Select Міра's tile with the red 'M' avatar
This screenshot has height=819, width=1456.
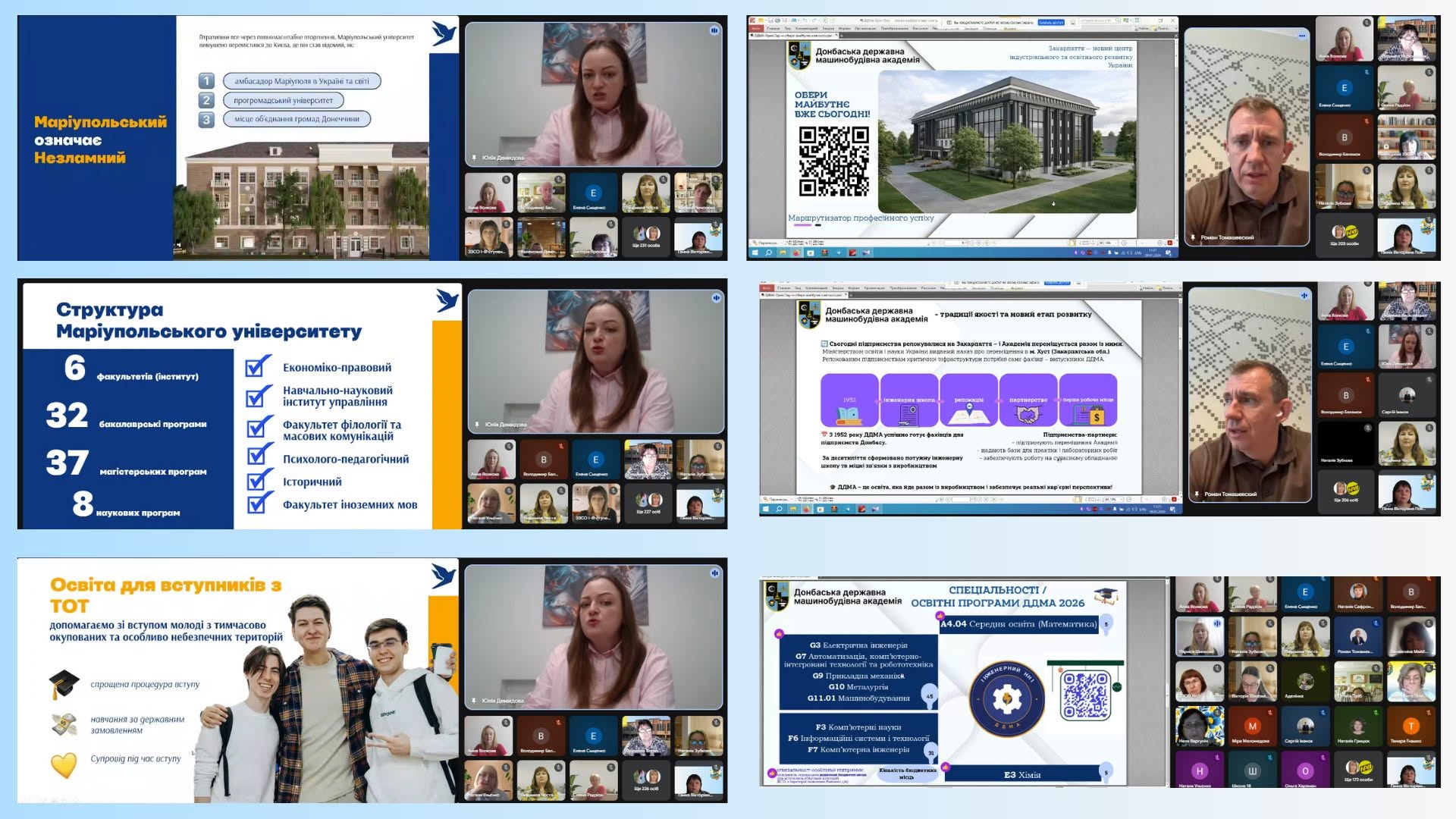(1252, 726)
